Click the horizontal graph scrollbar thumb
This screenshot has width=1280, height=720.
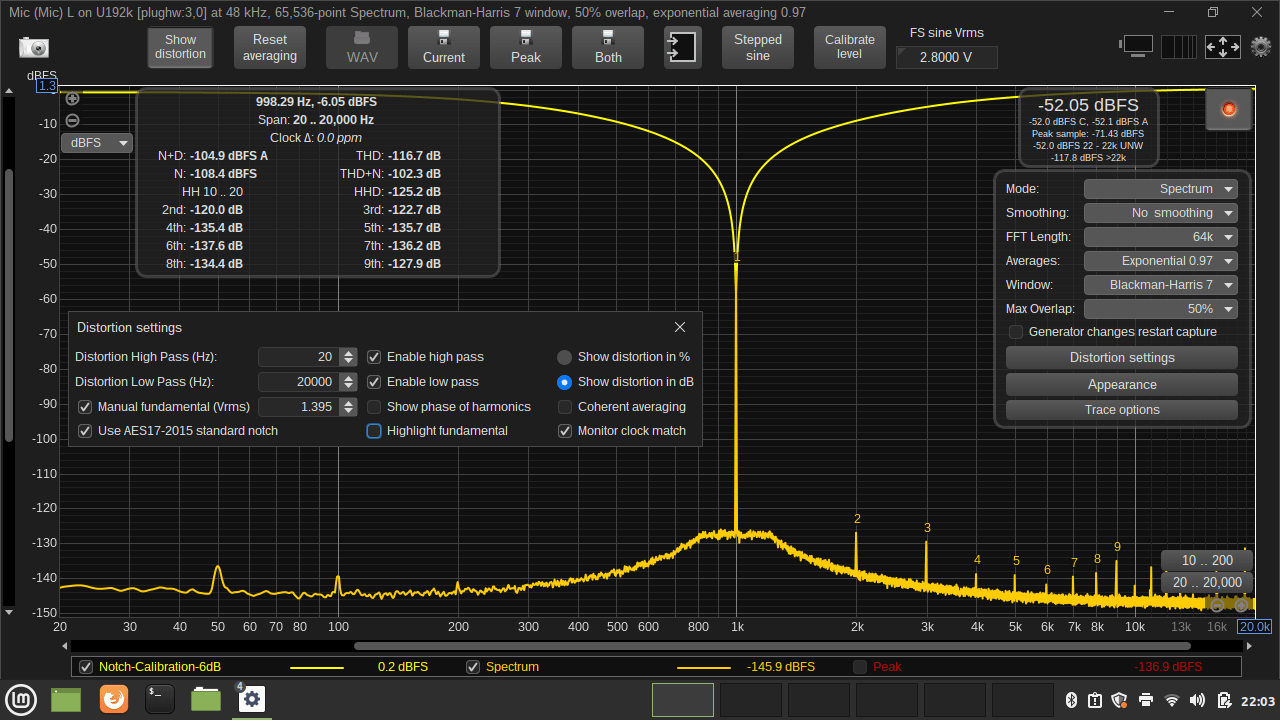point(773,646)
